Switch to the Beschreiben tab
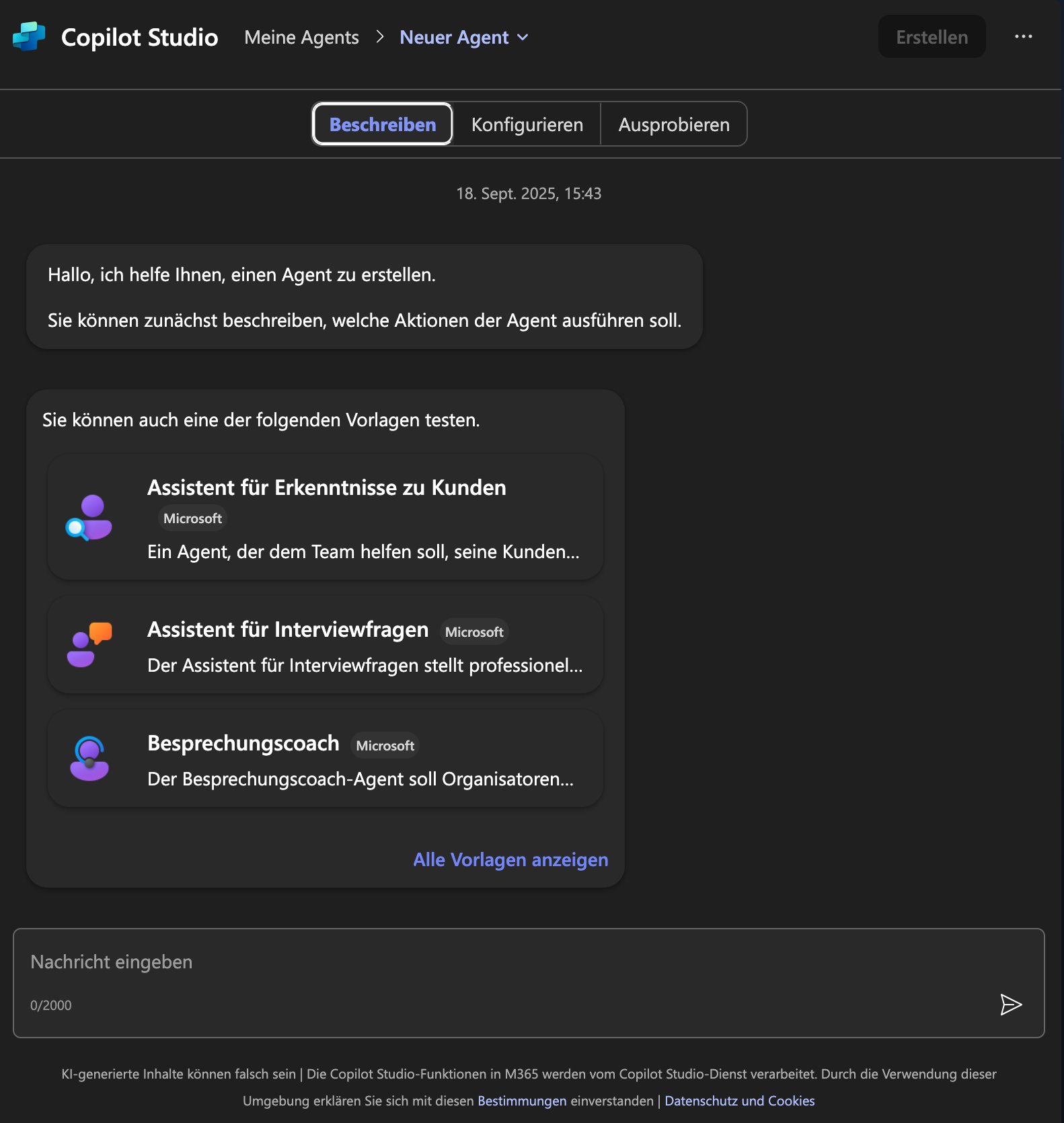The width and height of the screenshot is (1064, 1123). point(383,124)
